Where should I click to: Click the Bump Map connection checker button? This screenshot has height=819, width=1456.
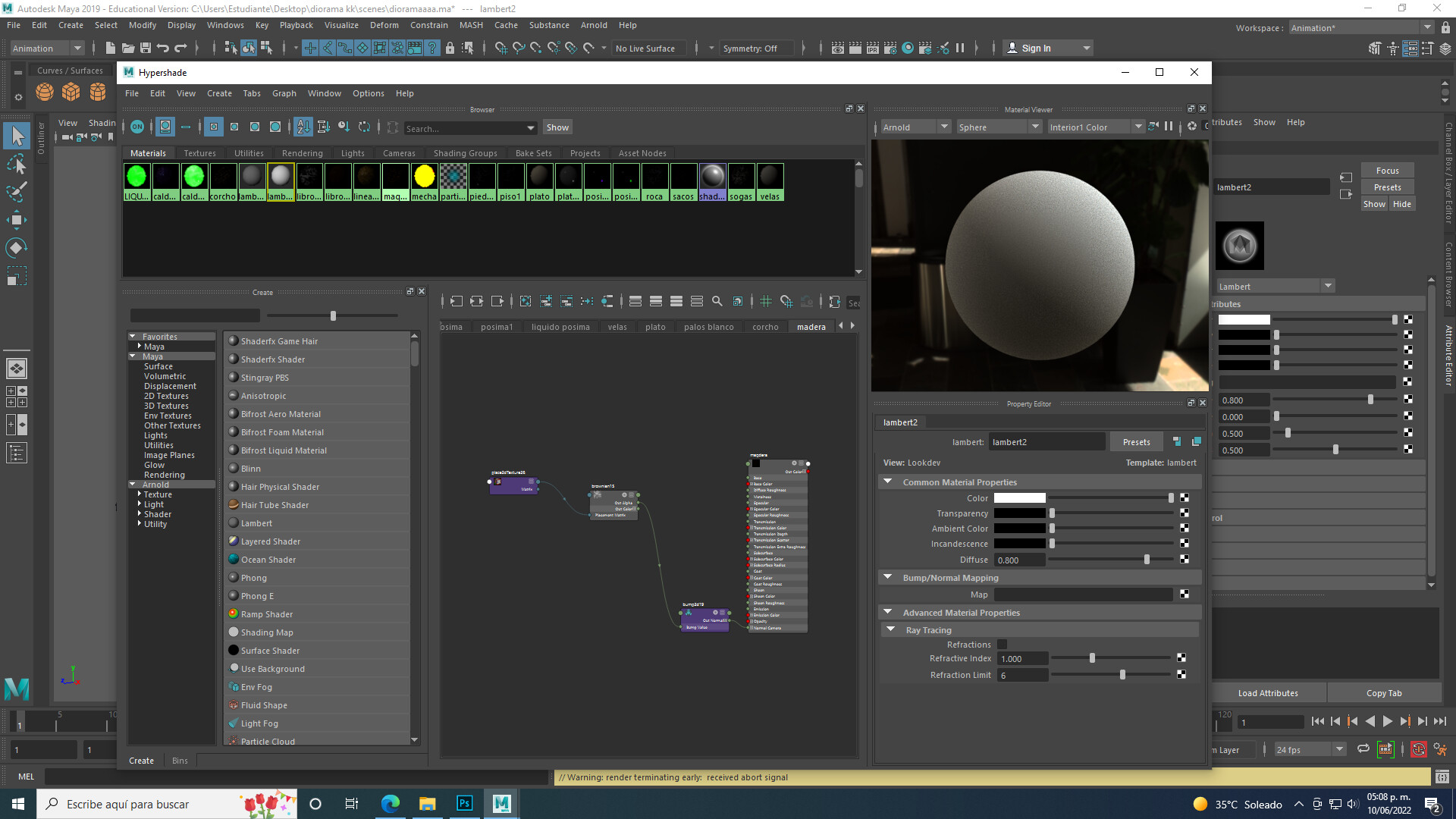click(1185, 595)
